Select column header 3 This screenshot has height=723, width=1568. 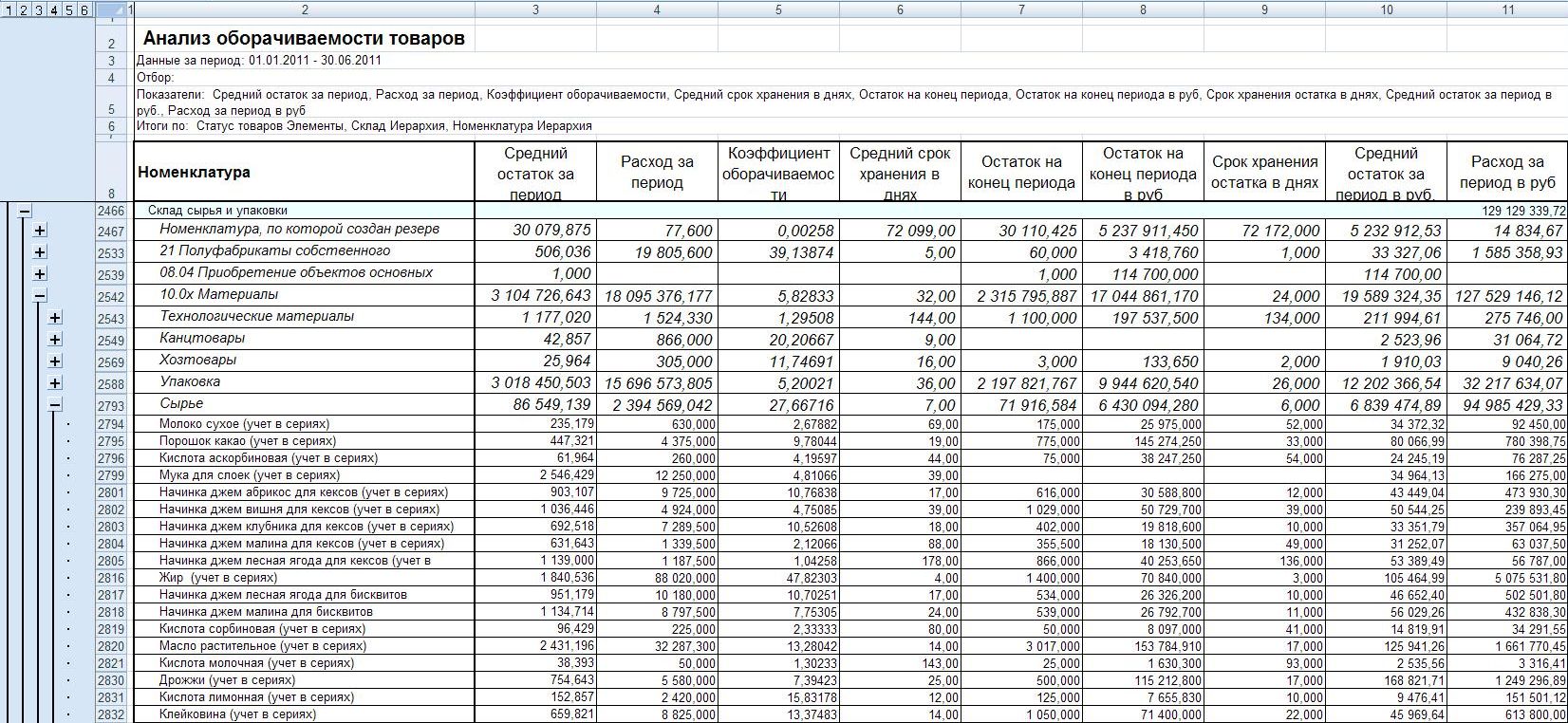tap(535, 10)
